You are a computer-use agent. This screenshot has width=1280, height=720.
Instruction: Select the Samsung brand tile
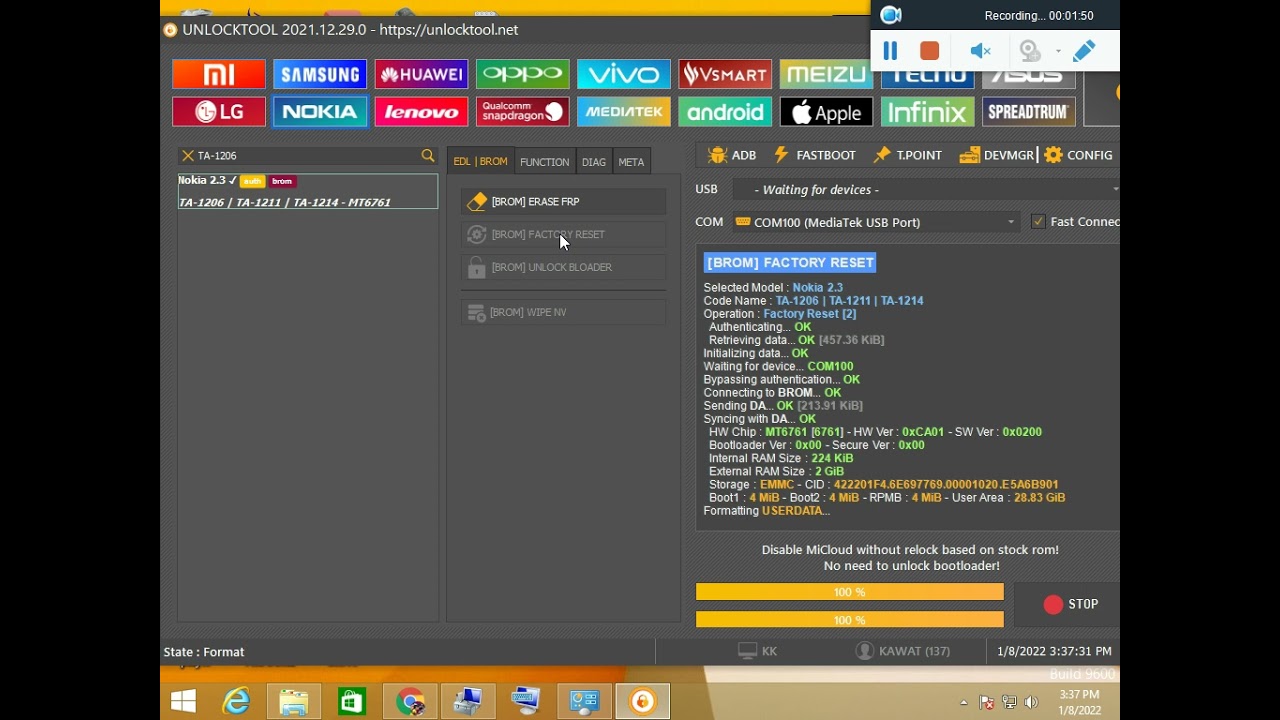pyautogui.click(x=320, y=74)
